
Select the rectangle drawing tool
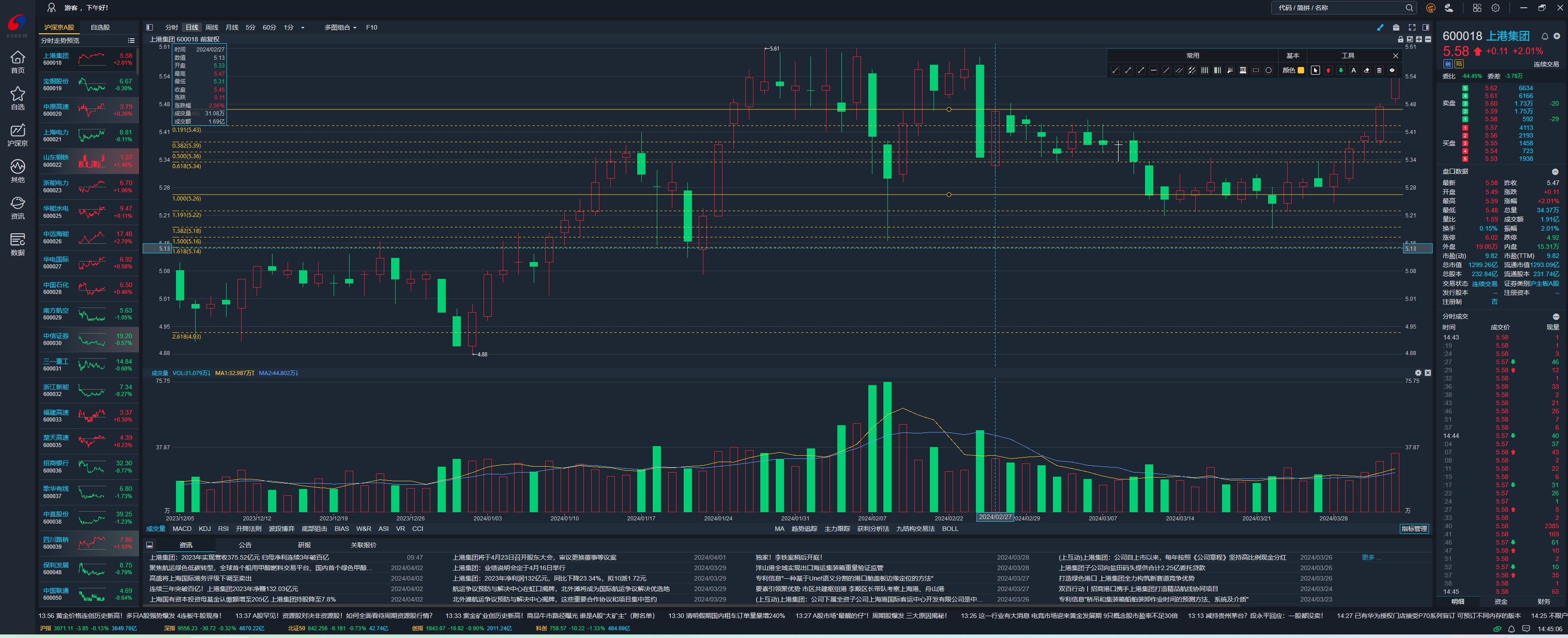tap(1256, 70)
